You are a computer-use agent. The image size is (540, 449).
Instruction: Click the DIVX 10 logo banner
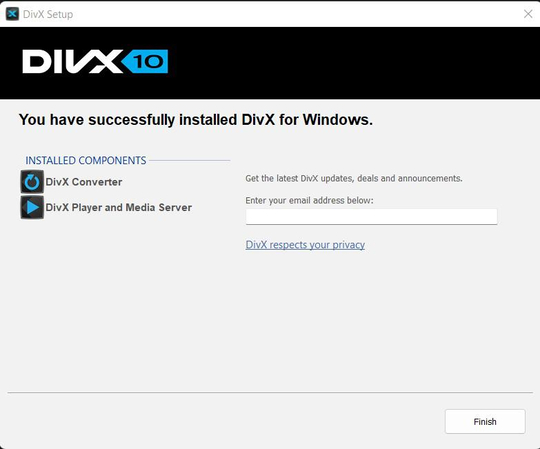(95, 61)
